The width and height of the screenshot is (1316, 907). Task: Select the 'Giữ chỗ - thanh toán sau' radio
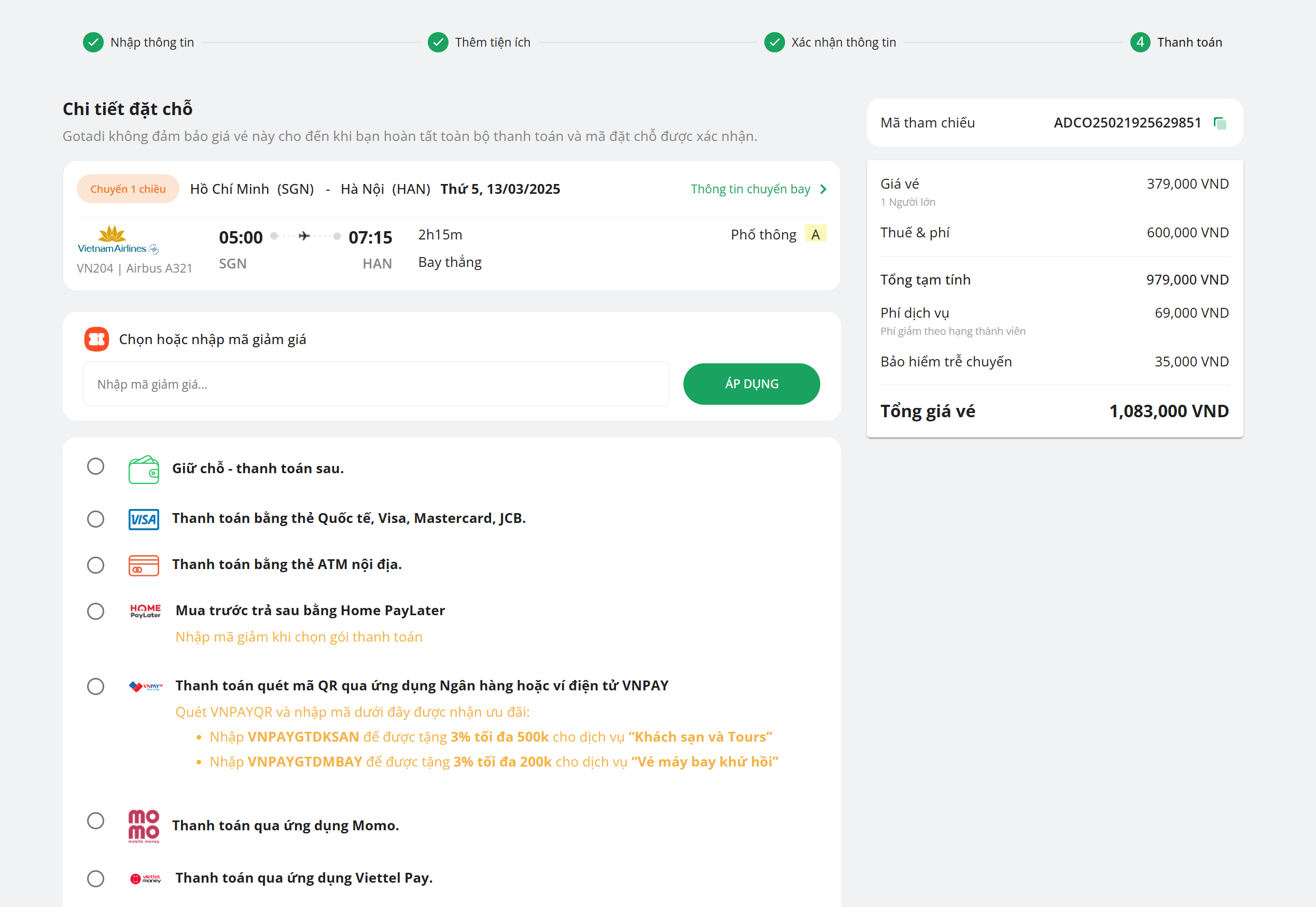point(95,466)
